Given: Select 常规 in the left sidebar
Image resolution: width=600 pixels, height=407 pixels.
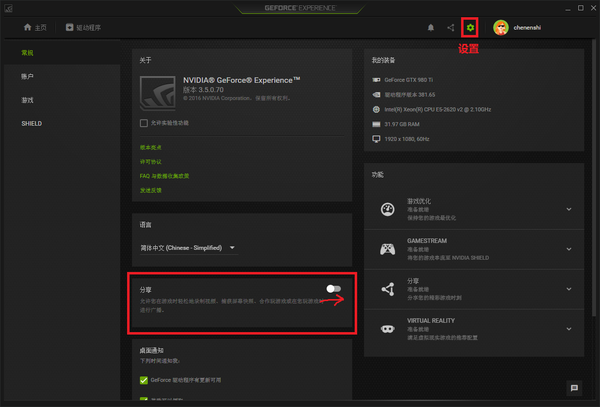Looking at the screenshot, I should click(x=27, y=53).
